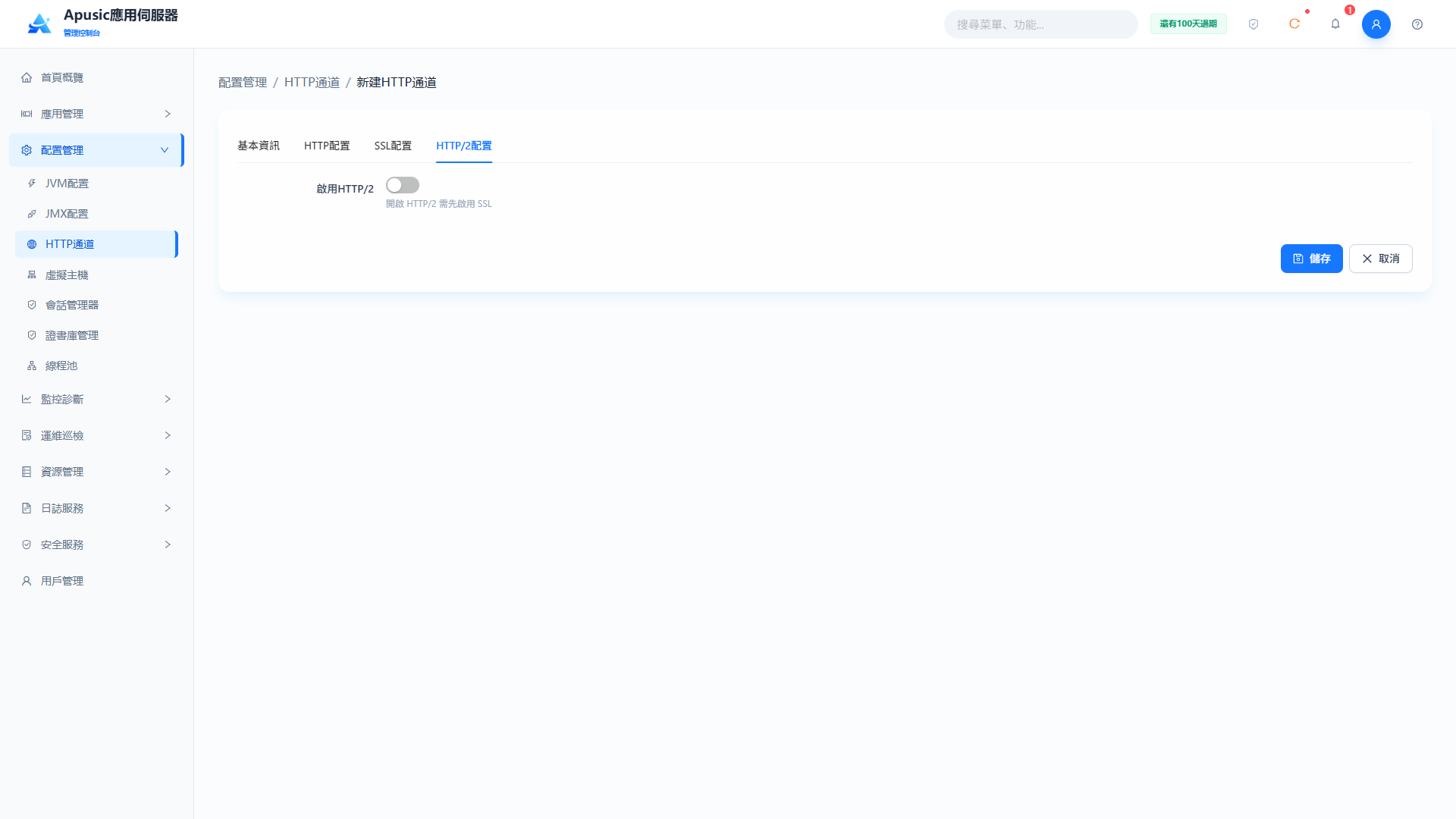Click the shield icon beside 會話管理器
The image size is (1456, 819).
click(x=32, y=305)
